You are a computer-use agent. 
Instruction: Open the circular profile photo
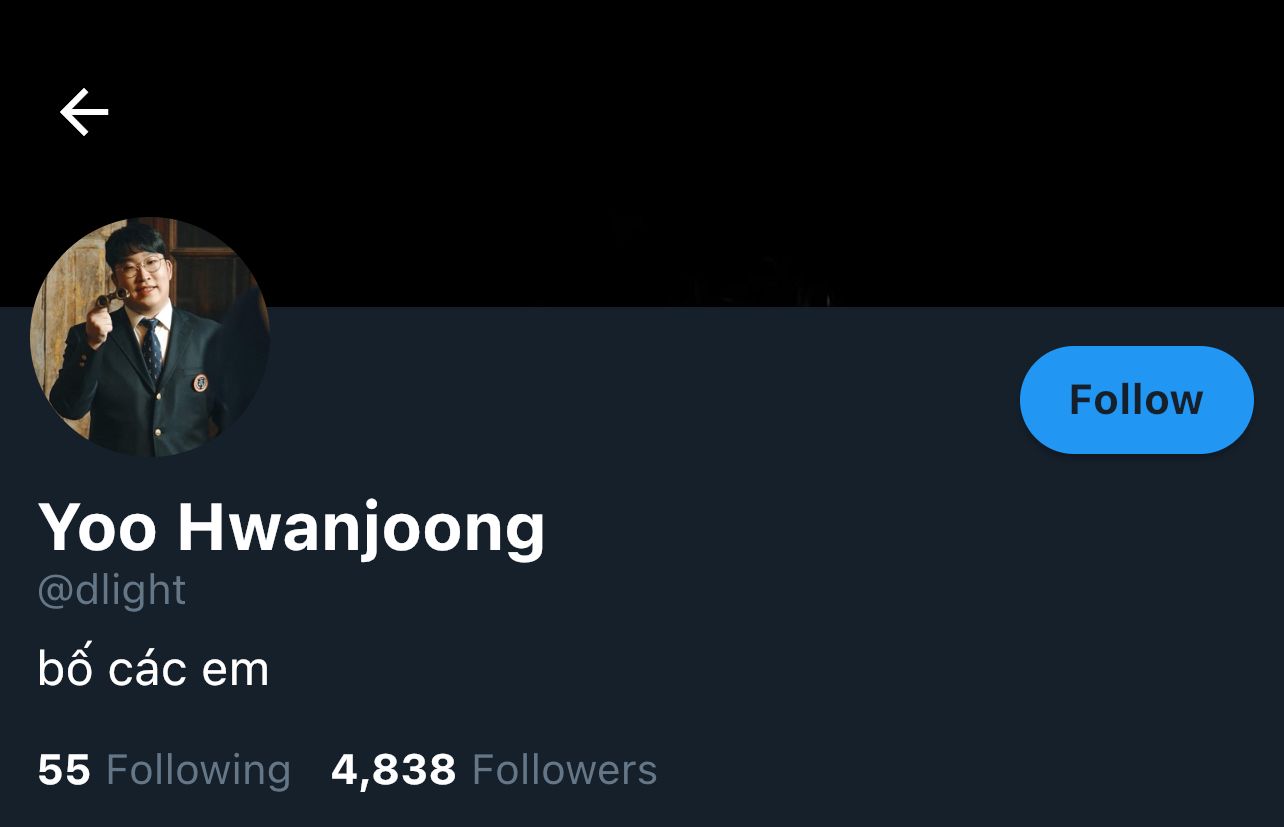coord(150,337)
